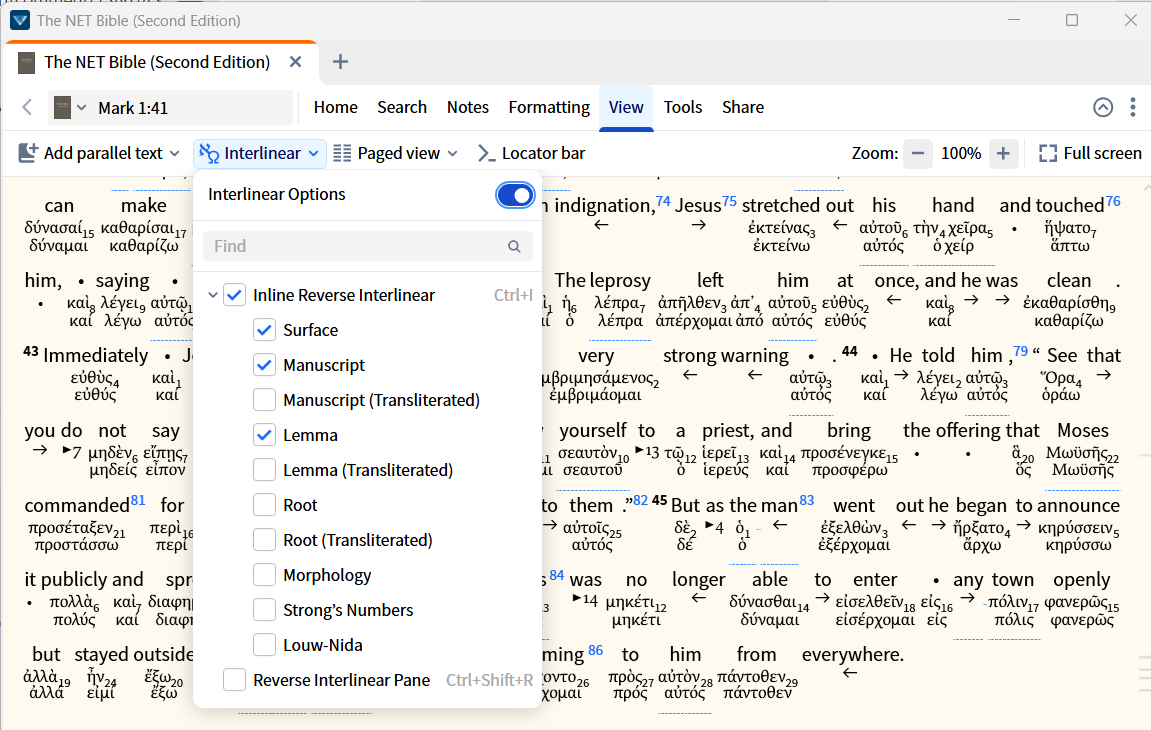The height and width of the screenshot is (730, 1151).
Task: Select the View menu tab
Action: pos(626,107)
